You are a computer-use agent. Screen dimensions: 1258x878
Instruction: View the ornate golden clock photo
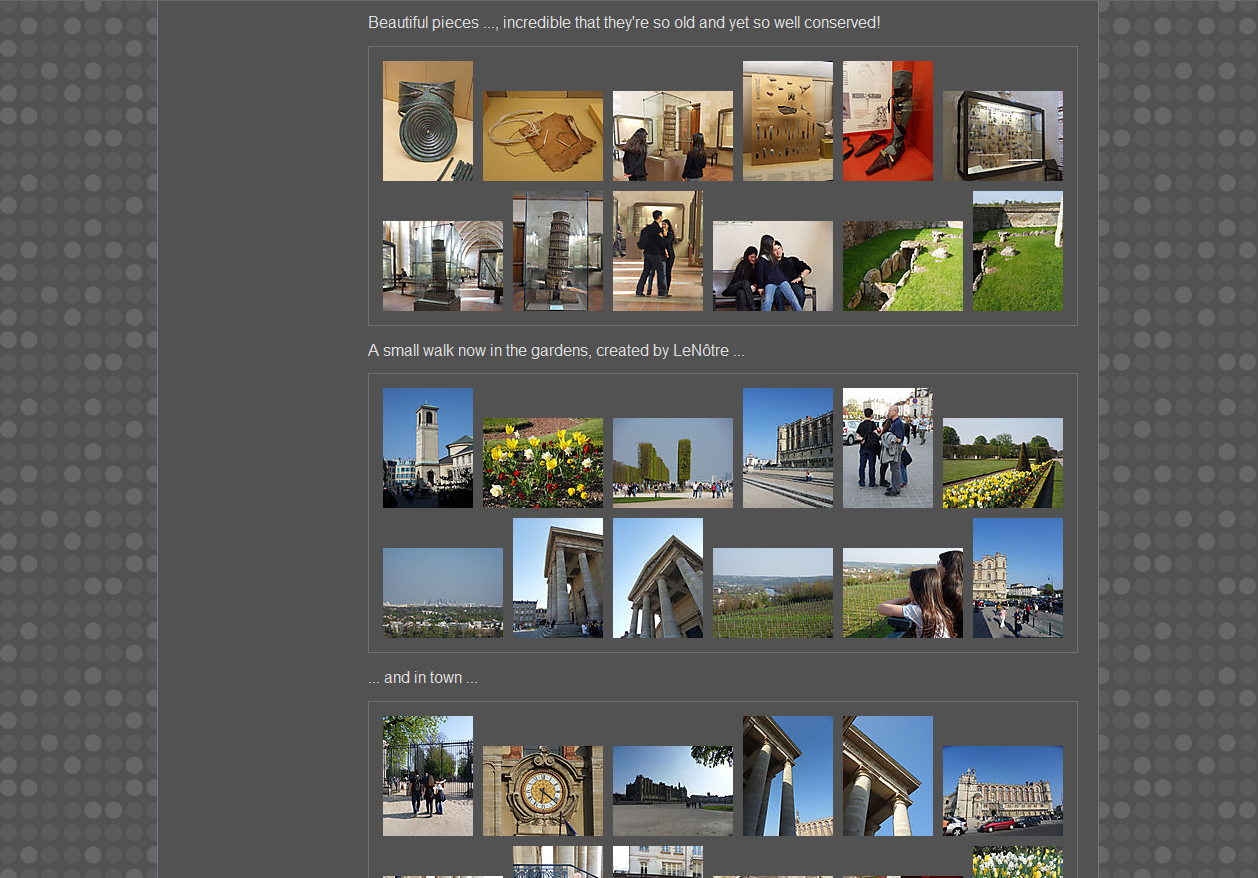(542, 791)
